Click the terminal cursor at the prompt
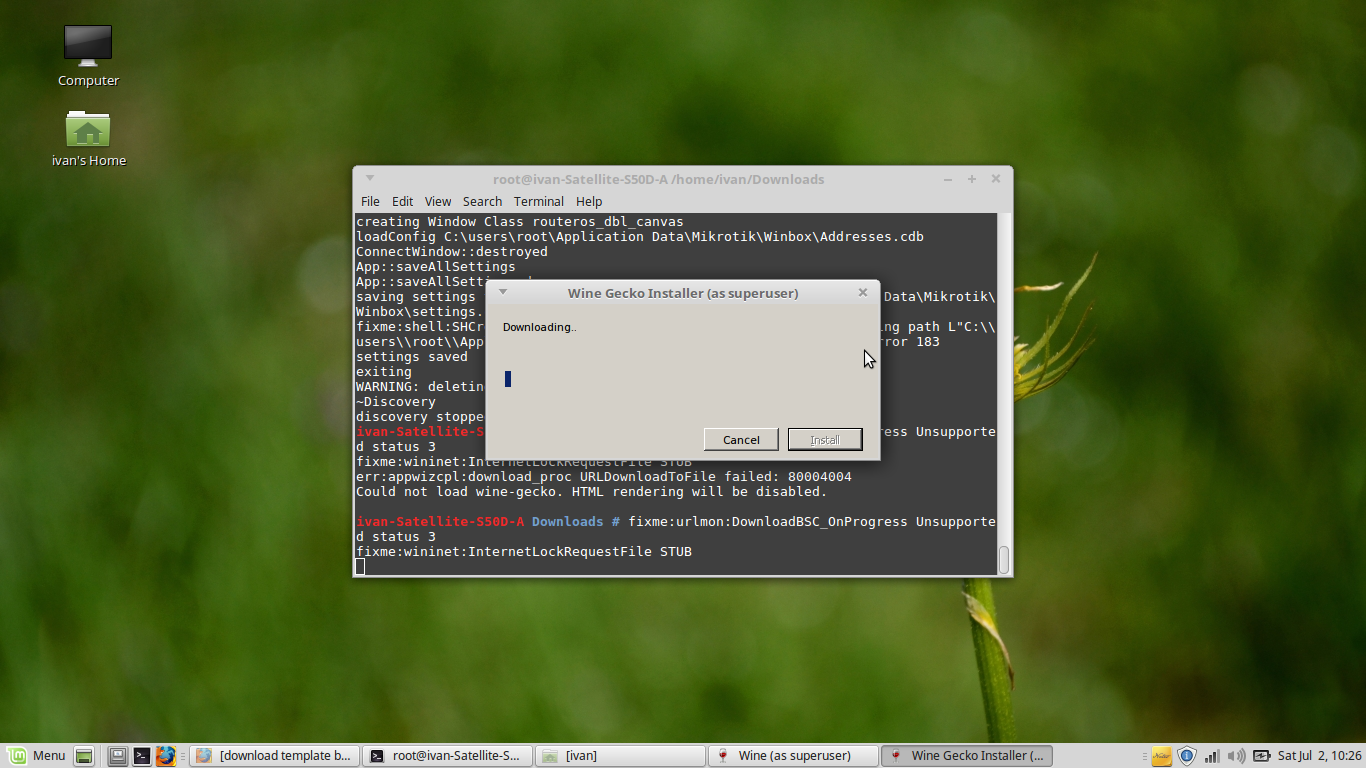The image size is (1366, 768). click(x=360, y=567)
